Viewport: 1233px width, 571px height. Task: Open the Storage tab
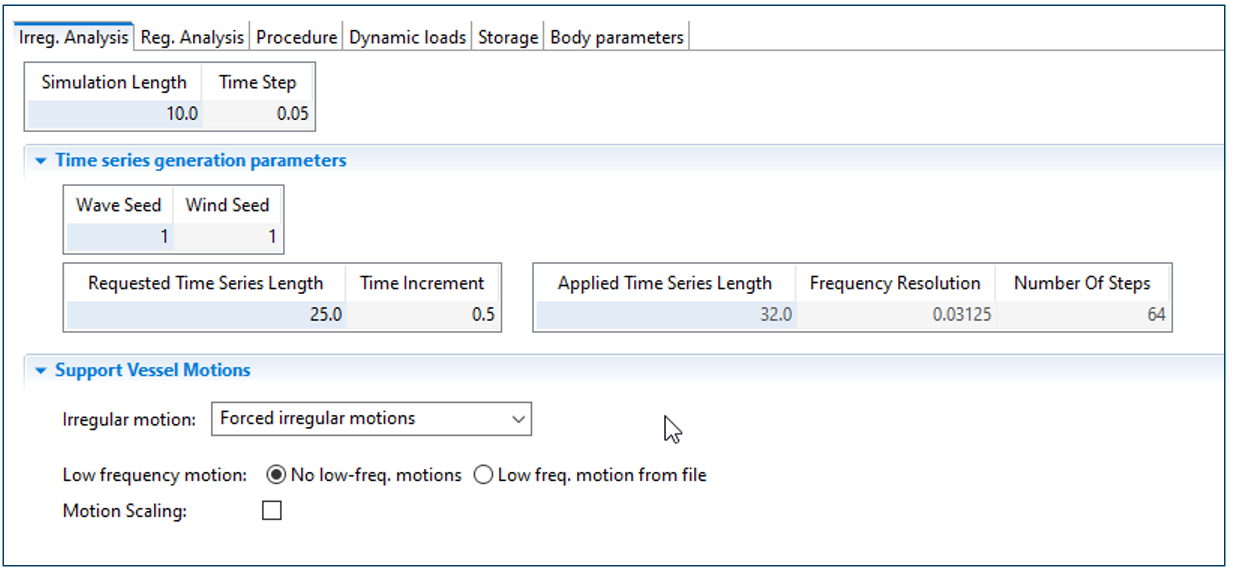(508, 37)
